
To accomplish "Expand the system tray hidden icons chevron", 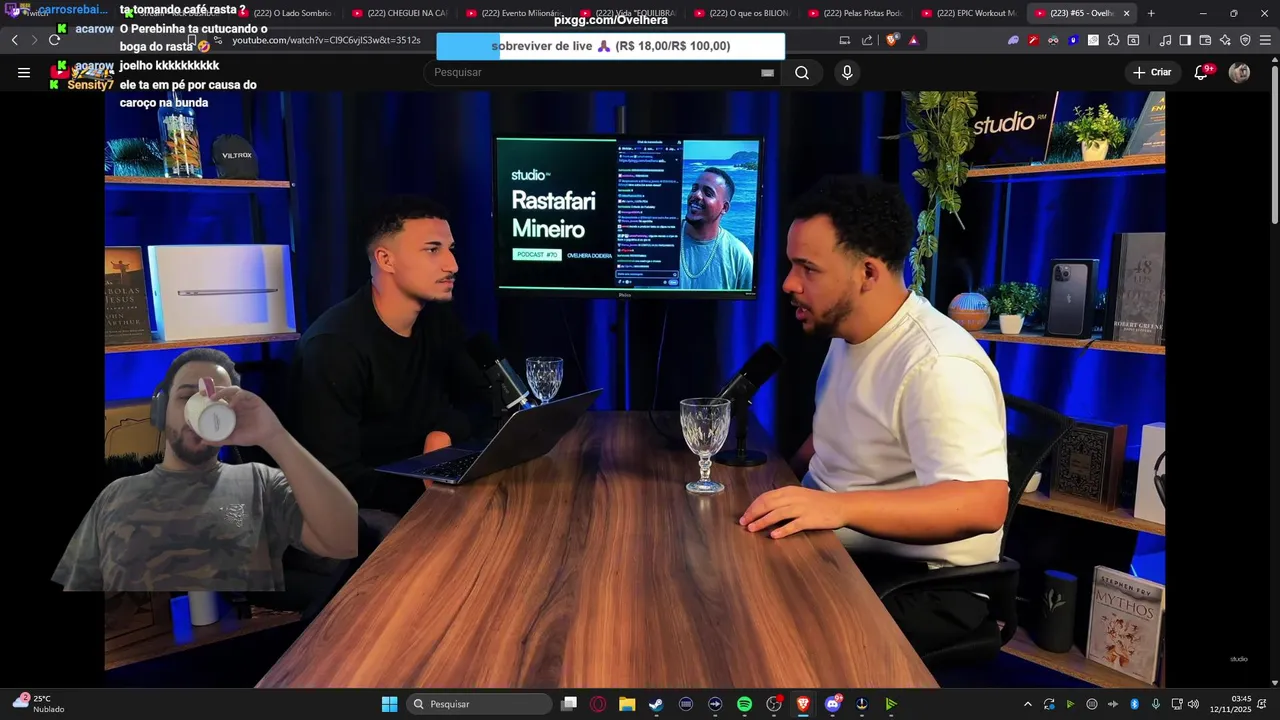I will click(1027, 704).
